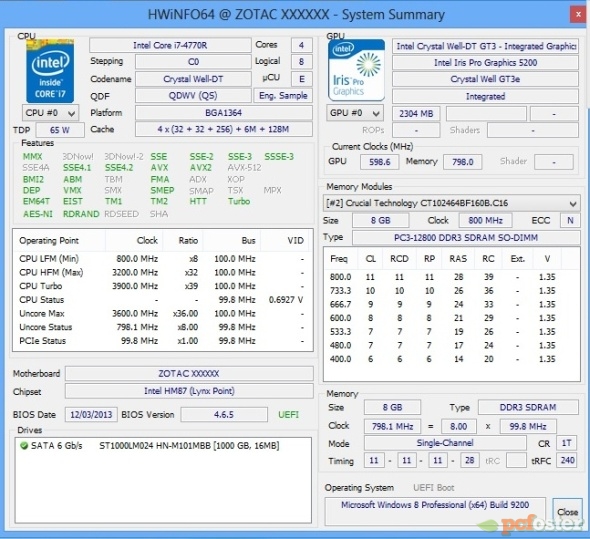Screen dimensions: 590x539
Task: Open the GPU #0 selector dropdown
Action: 355,113
